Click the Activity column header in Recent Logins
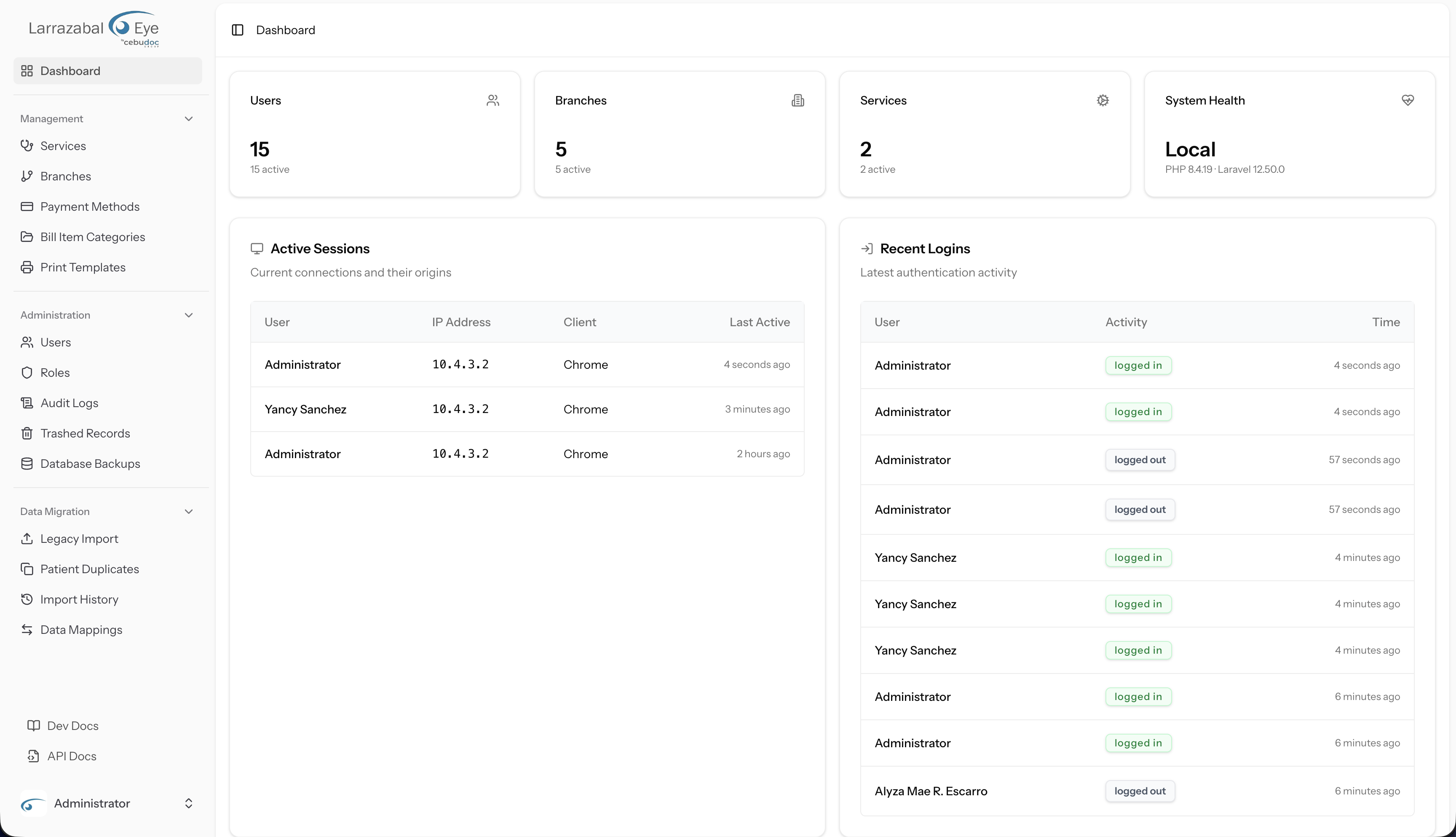1456x837 pixels. click(1126, 322)
